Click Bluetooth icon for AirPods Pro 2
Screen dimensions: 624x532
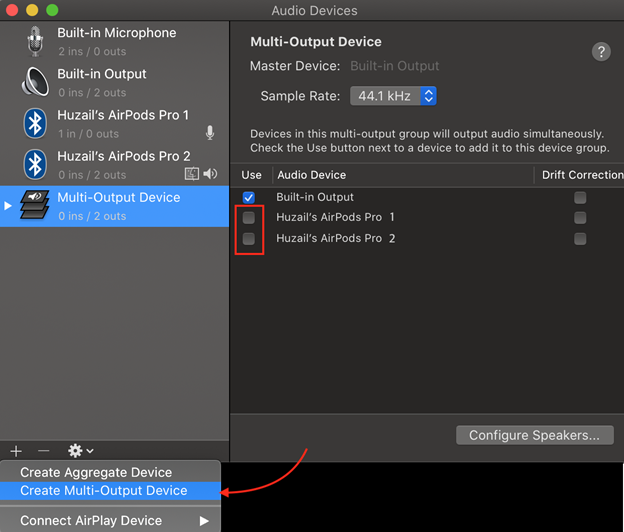35,165
